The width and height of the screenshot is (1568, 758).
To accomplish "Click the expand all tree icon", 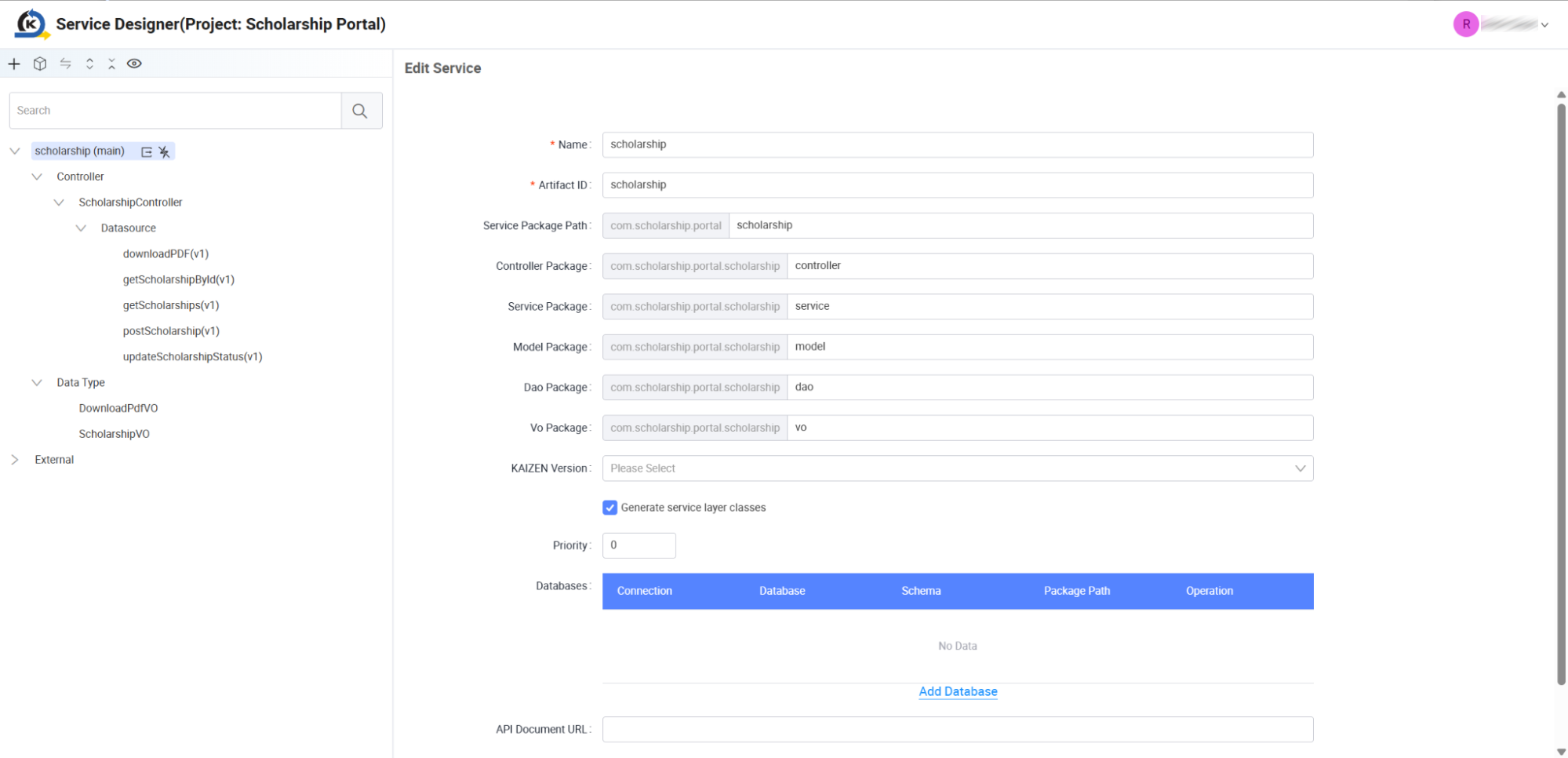I will click(x=89, y=64).
